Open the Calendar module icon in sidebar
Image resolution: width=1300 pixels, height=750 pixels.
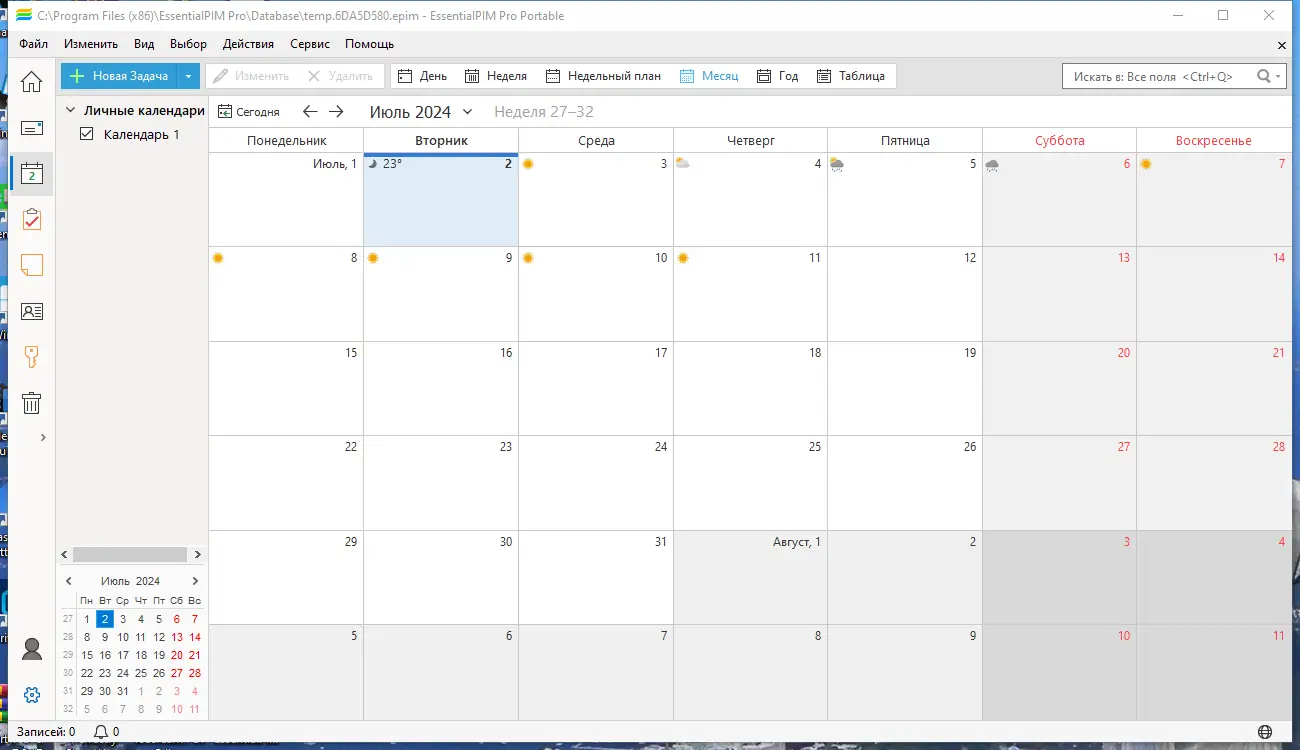pos(32,174)
